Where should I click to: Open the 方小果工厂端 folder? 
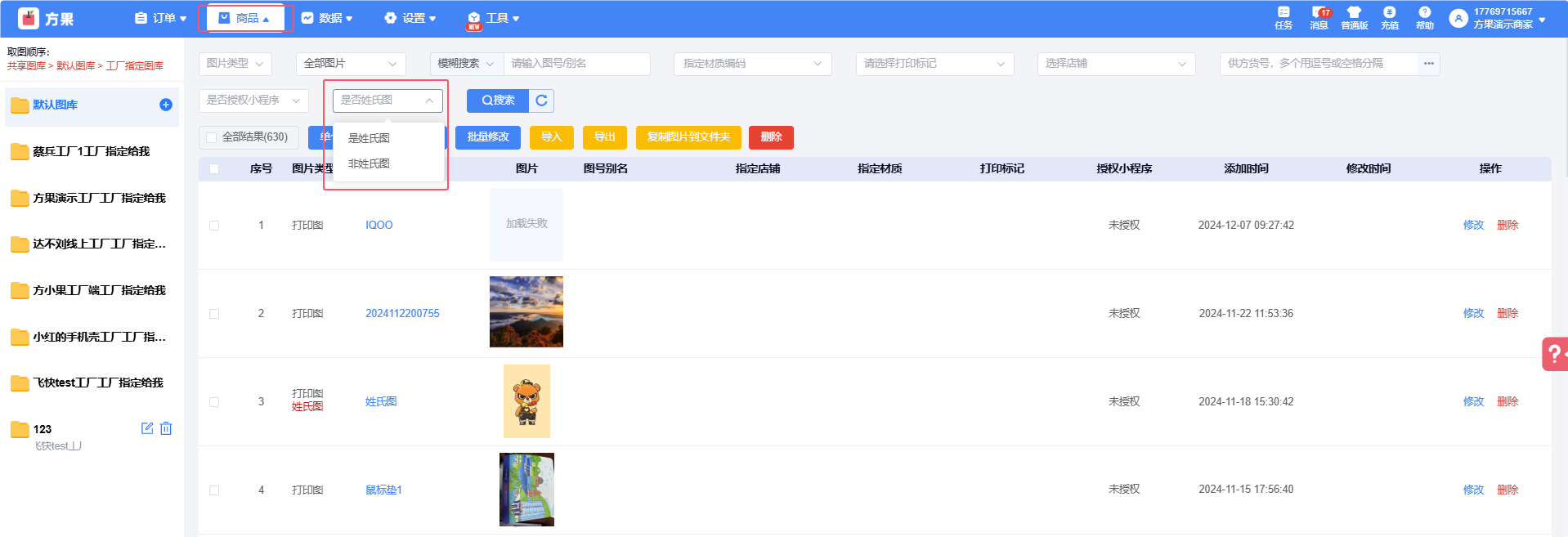click(x=92, y=290)
